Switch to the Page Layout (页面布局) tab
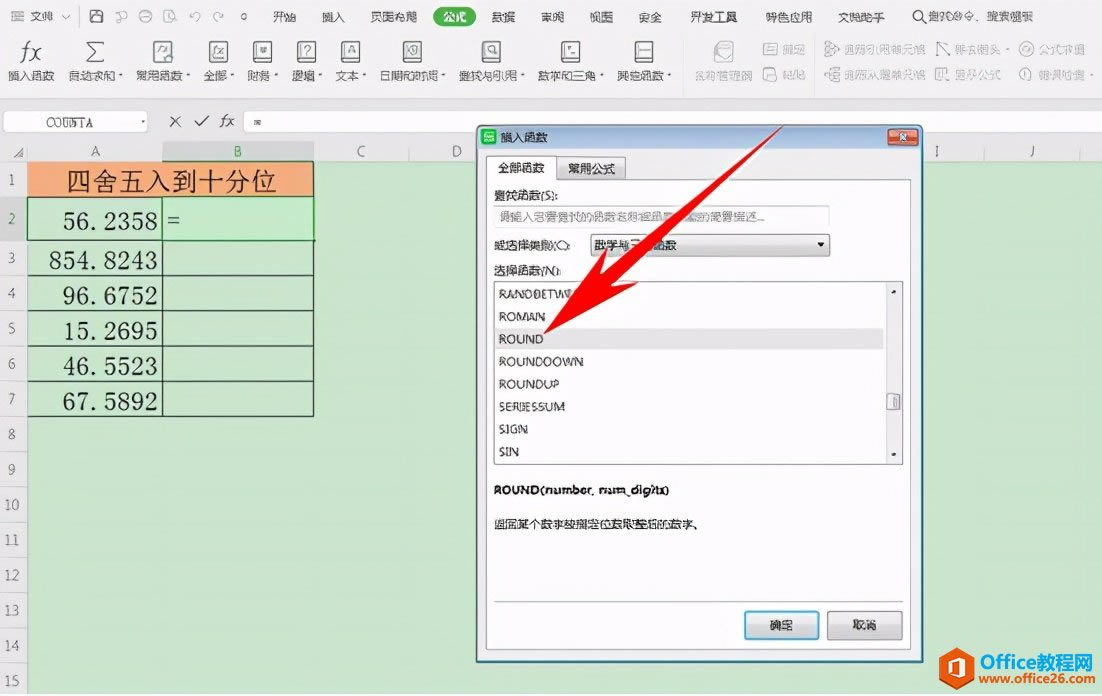This screenshot has width=1102, height=696. pos(394,17)
